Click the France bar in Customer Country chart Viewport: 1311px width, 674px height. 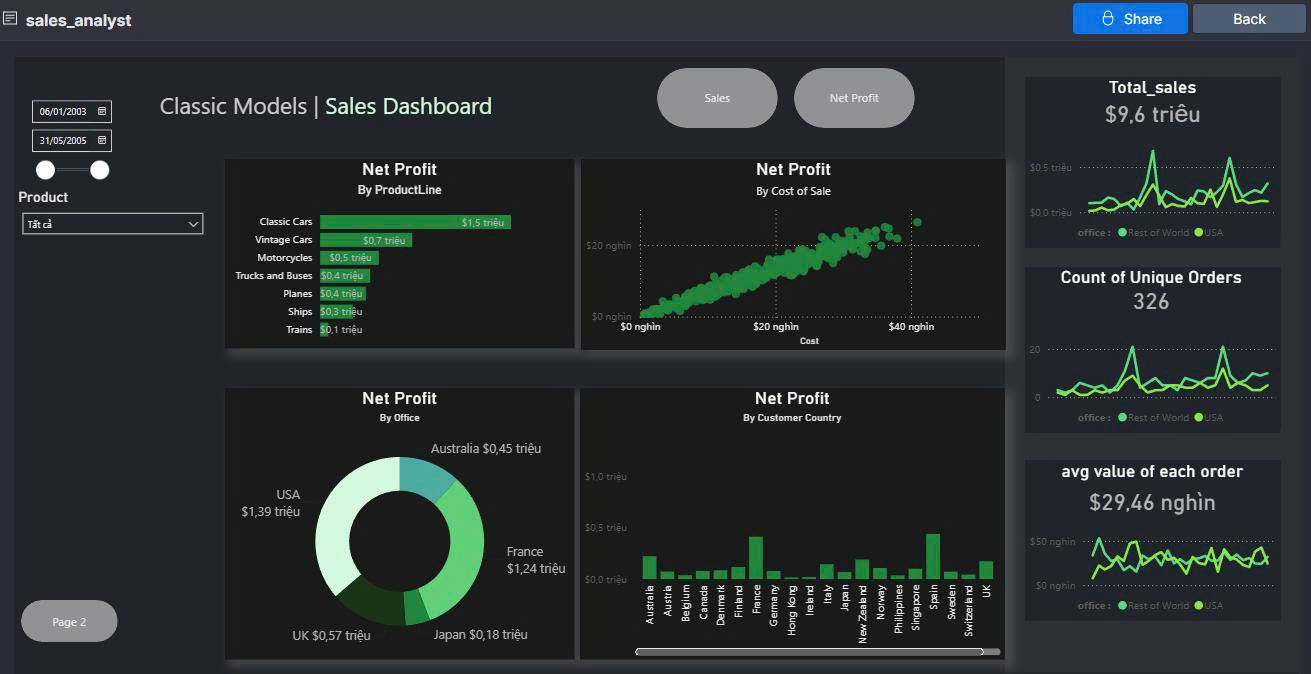click(x=756, y=558)
